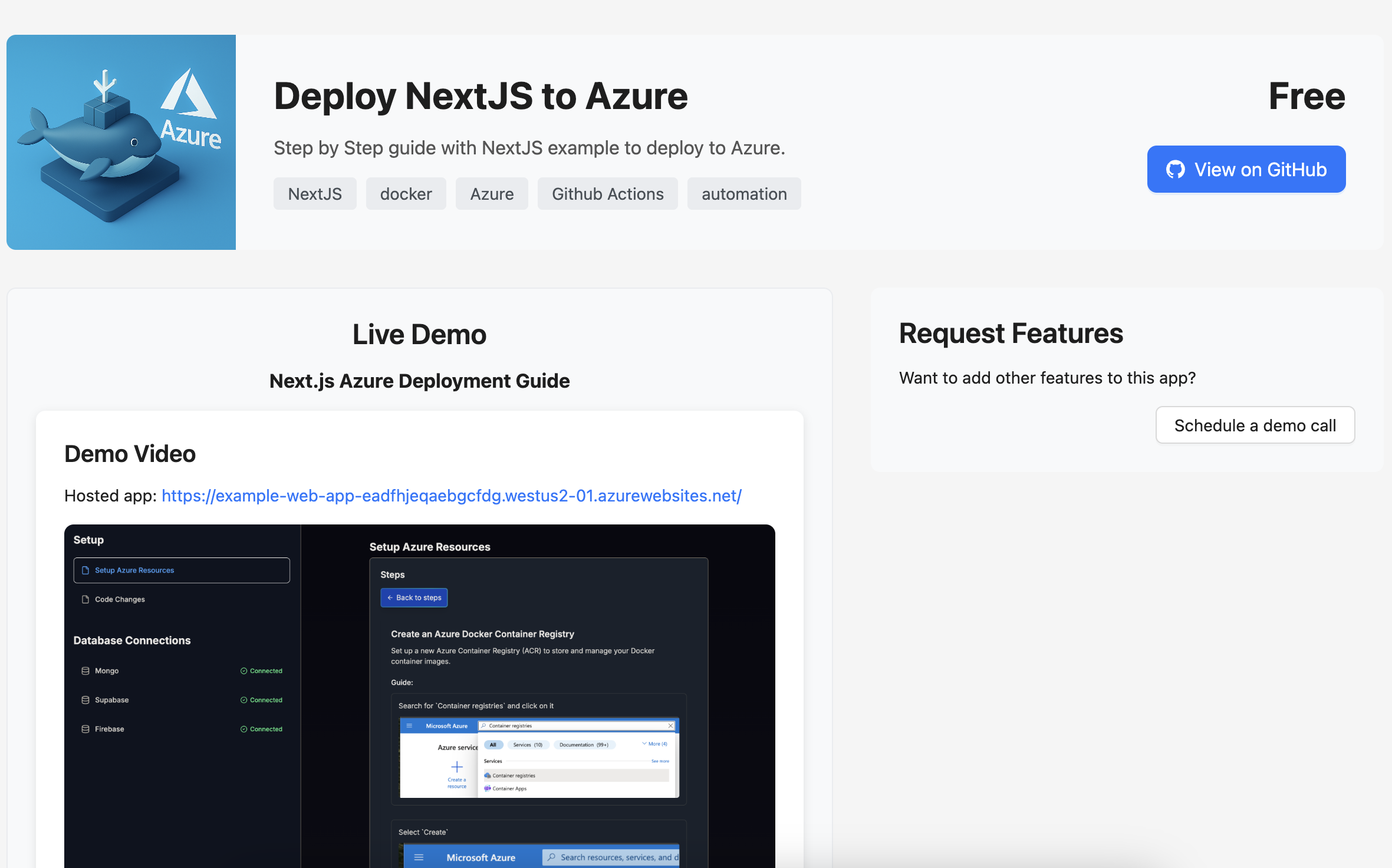Click the Github Actions tag
This screenshot has height=868, width=1392.
(x=607, y=194)
